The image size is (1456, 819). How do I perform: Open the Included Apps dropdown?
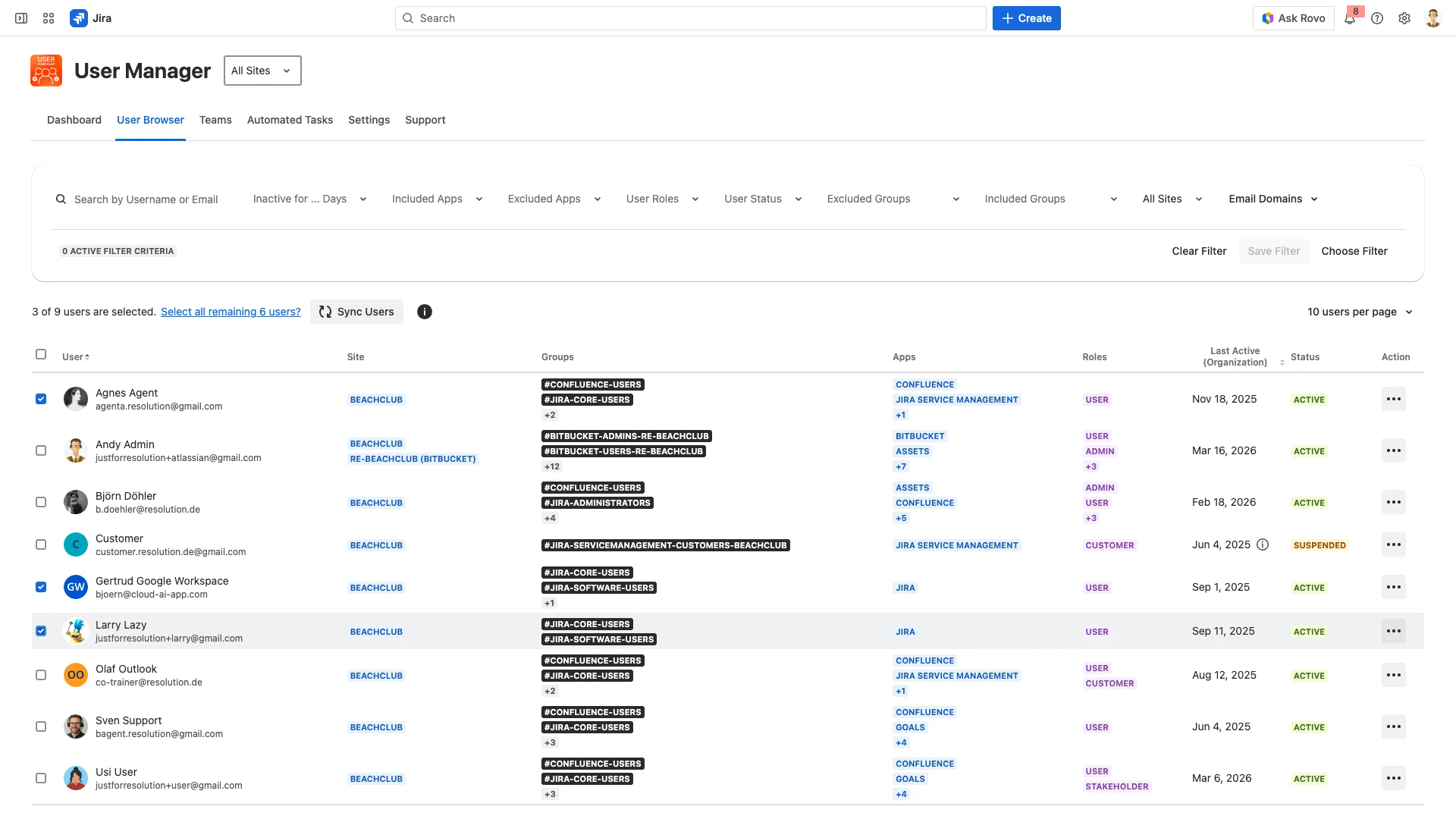point(437,199)
